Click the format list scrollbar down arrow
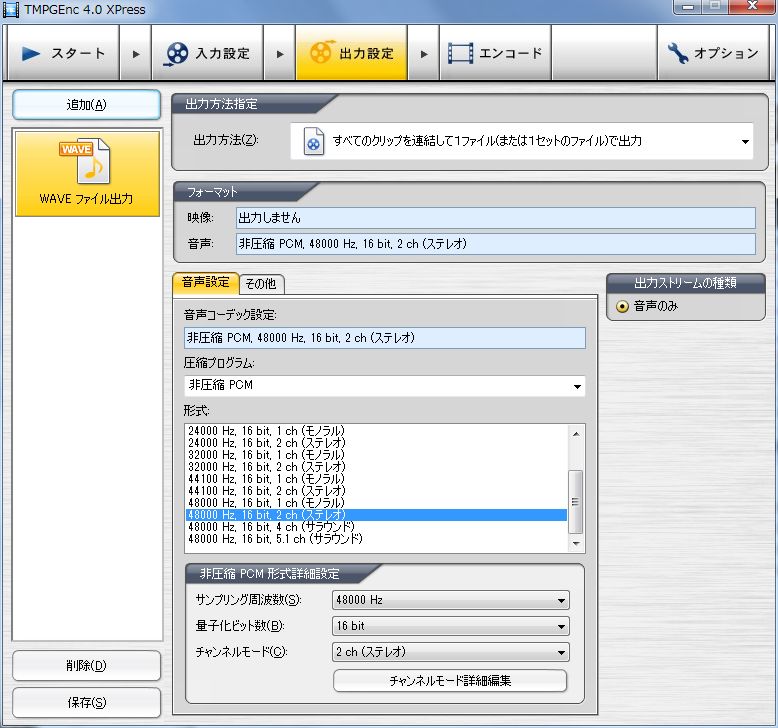Image resolution: width=778 pixels, height=728 pixels. 576,543
